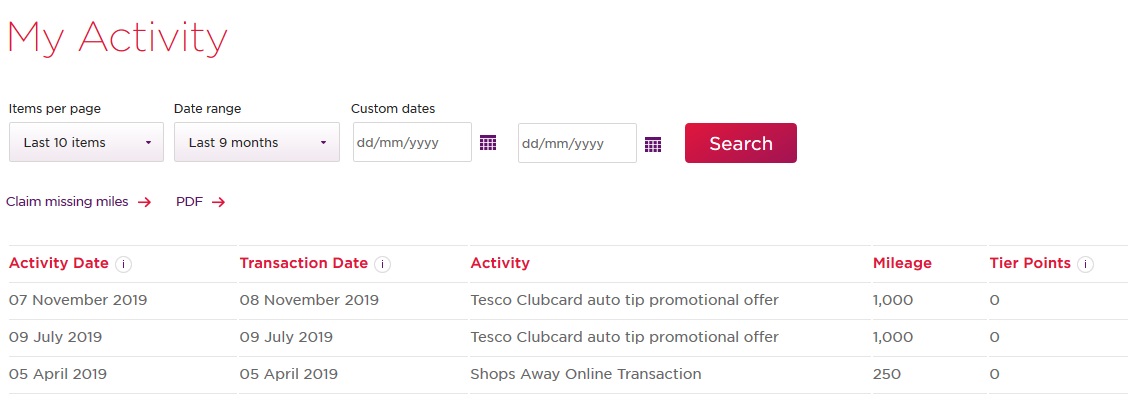1128x414 pixels.
Task: Focus the first custom date input field
Action: (412, 142)
